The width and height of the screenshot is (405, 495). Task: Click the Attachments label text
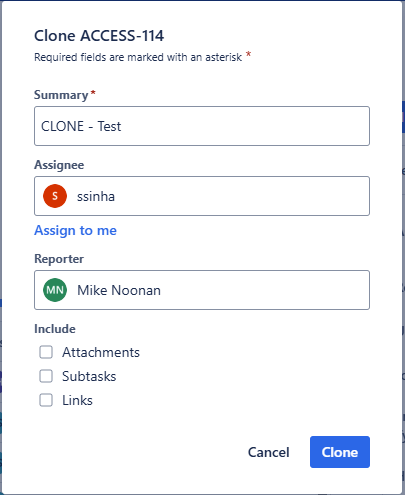[101, 352]
